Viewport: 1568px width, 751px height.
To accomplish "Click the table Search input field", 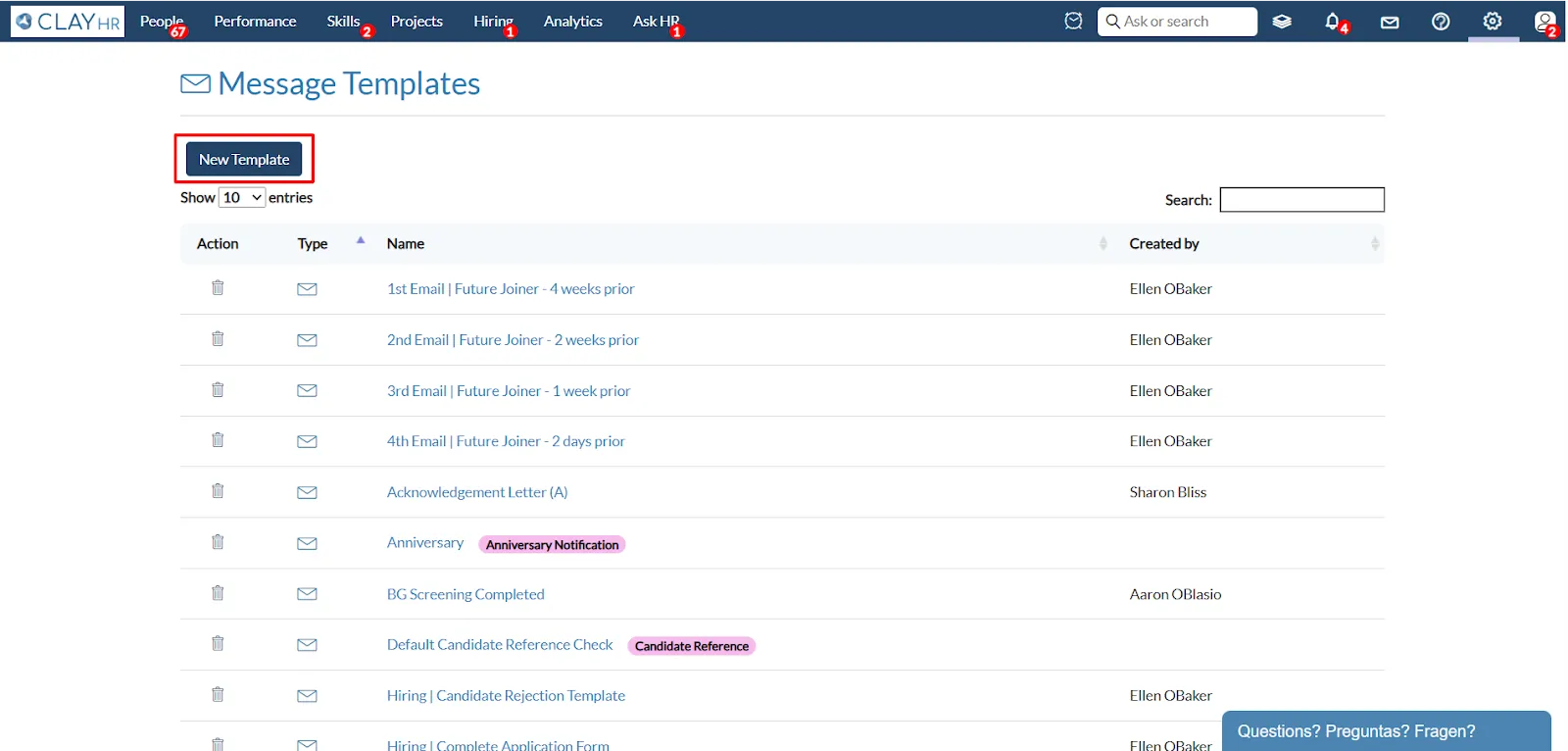I will pyautogui.click(x=1301, y=200).
